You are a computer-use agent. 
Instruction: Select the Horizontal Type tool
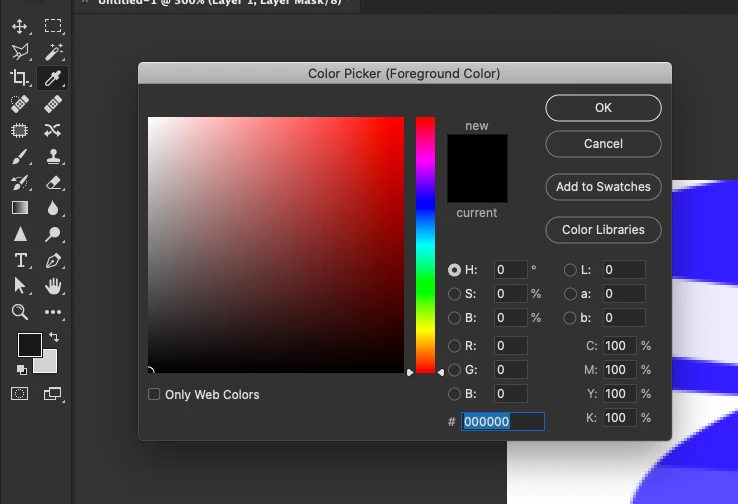20,260
